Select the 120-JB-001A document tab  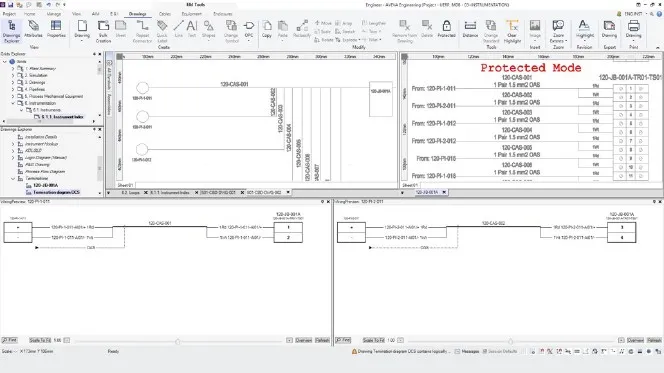pos(426,192)
